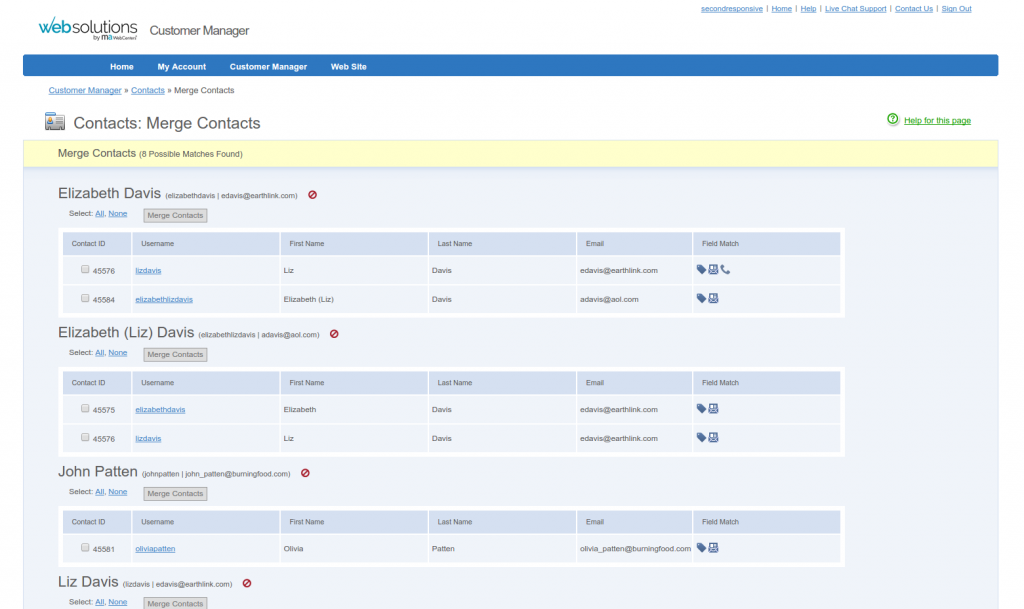Click address card icon for lizdavis under Elizabeth (Liz) Davis
Image resolution: width=1024 pixels, height=609 pixels.
(x=713, y=437)
